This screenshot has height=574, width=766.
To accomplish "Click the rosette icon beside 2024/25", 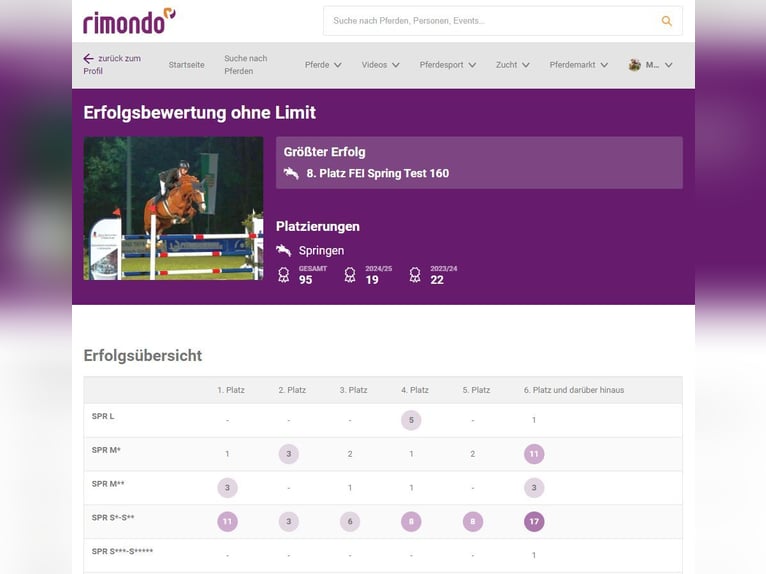I will [x=350, y=275].
